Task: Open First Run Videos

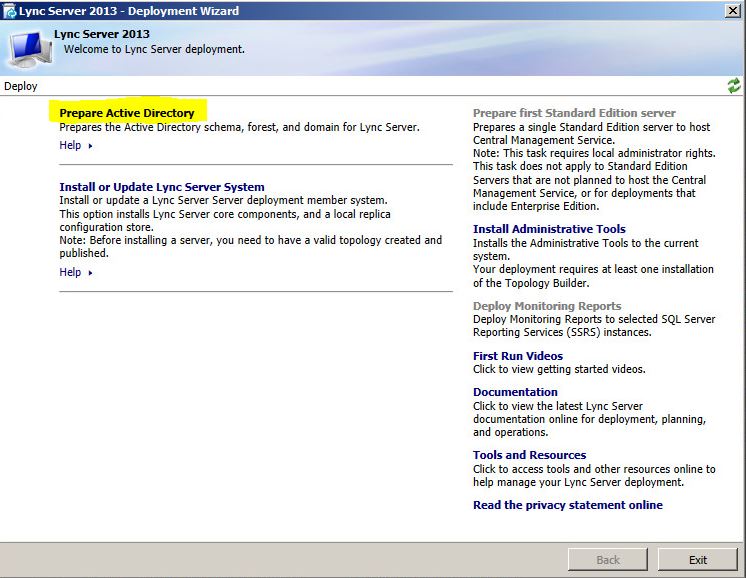Action: pos(518,356)
